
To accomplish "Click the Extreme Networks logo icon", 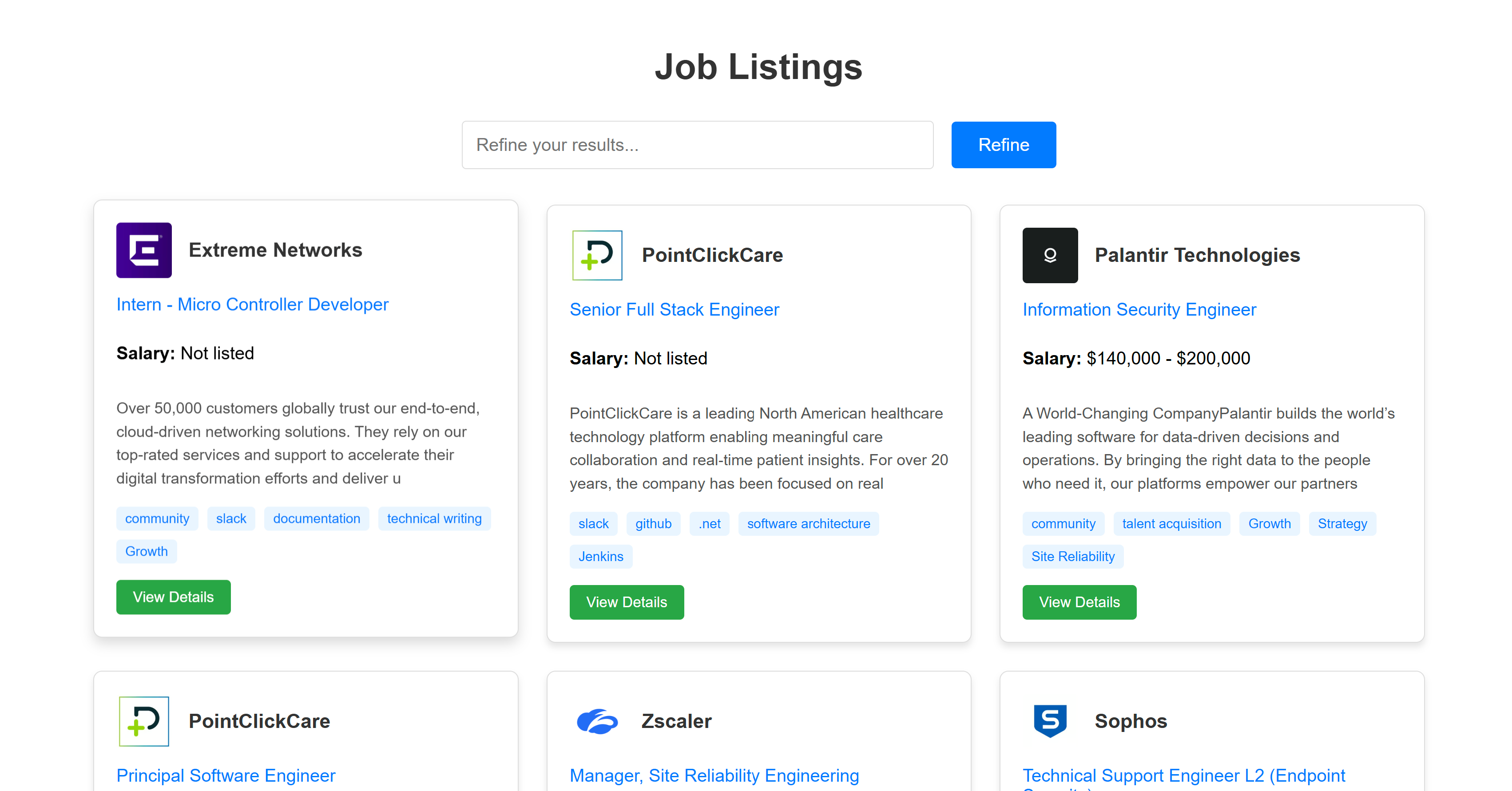I will [x=144, y=250].
